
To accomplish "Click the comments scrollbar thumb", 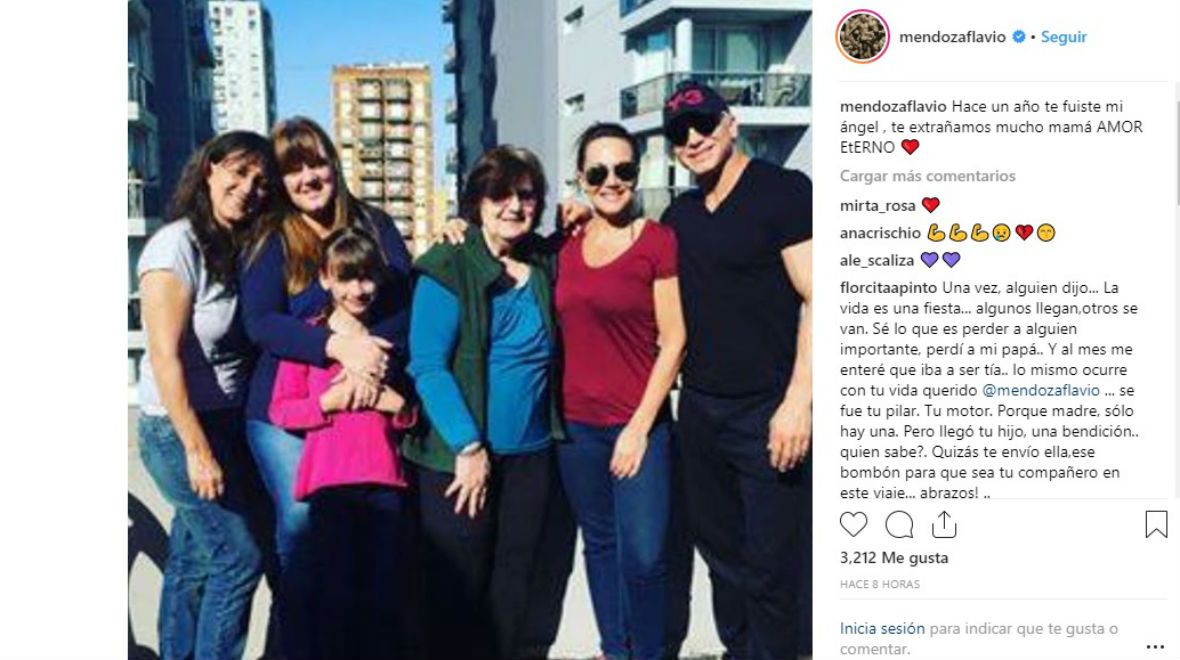I will tap(1177, 102).
